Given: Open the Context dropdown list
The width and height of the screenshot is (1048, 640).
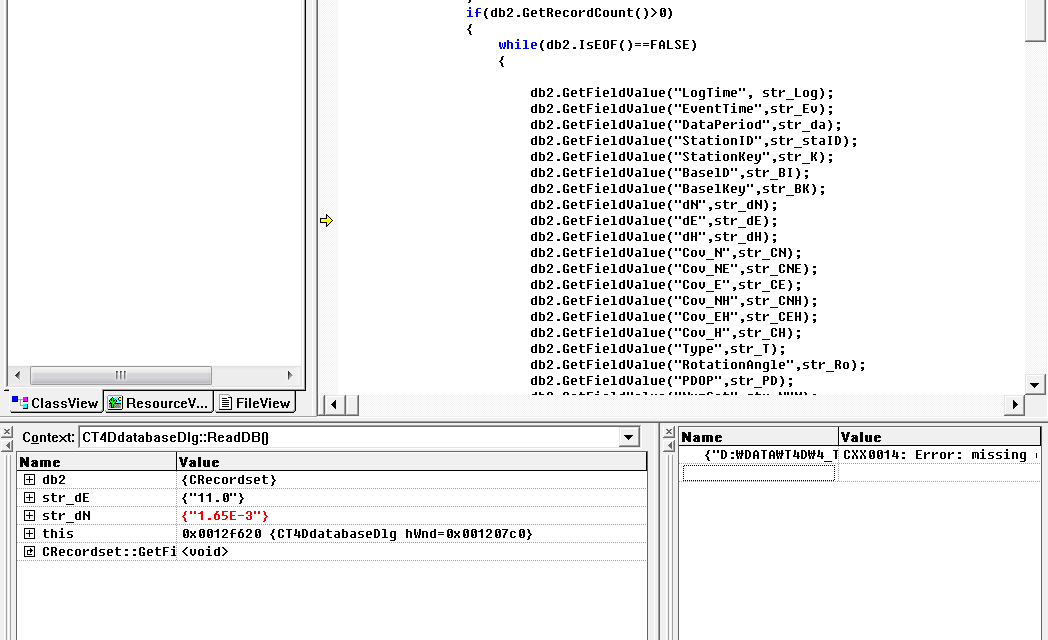Looking at the screenshot, I should [x=629, y=437].
